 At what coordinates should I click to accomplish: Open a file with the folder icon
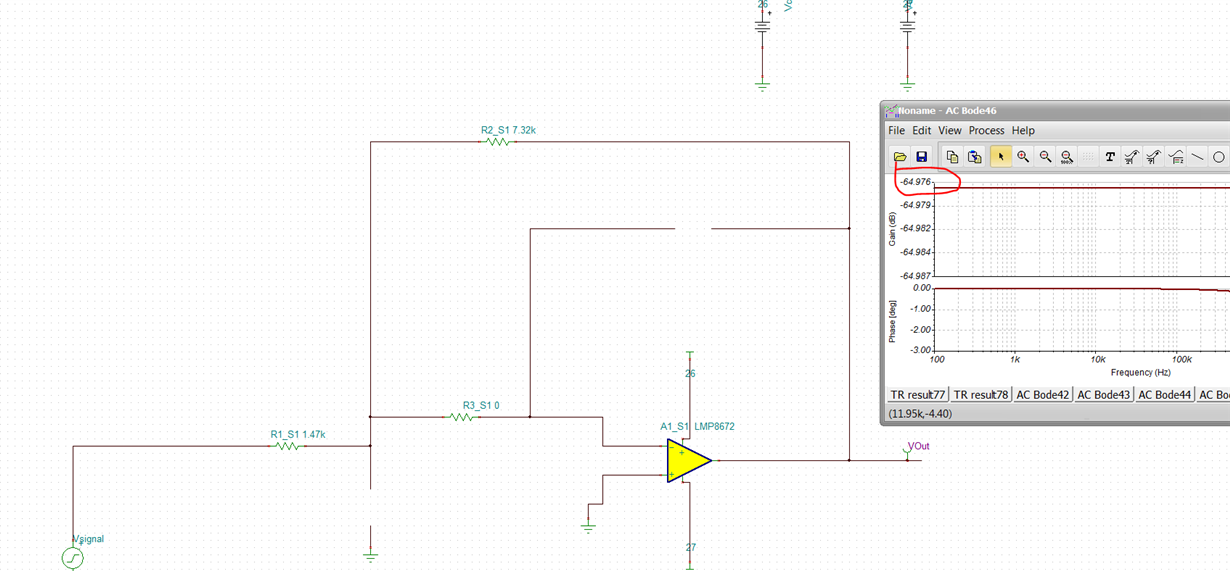(900, 157)
